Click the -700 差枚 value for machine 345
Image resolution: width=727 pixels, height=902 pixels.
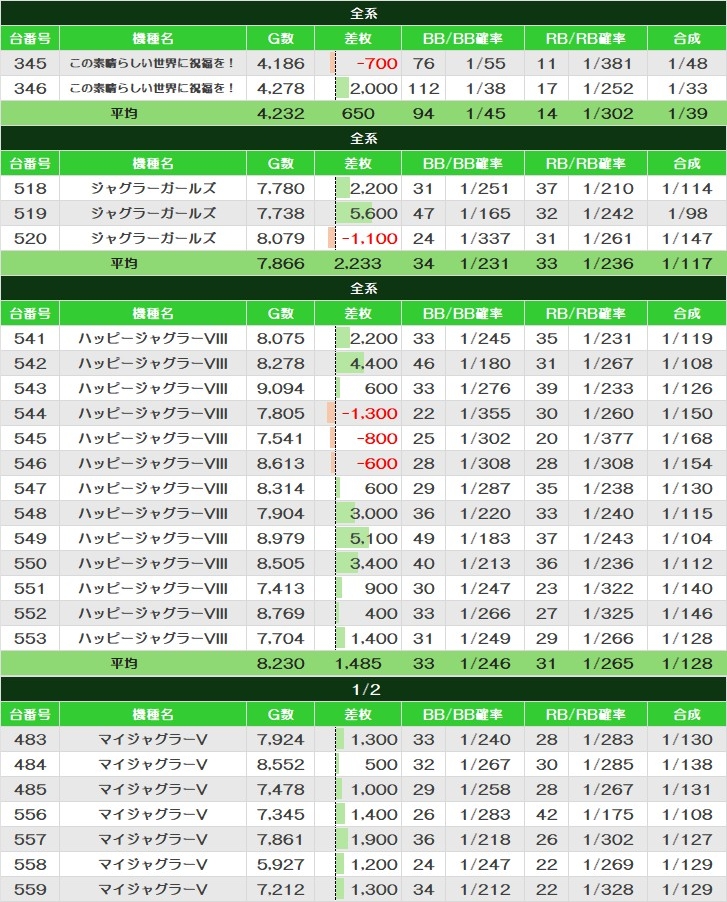click(377, 63)
